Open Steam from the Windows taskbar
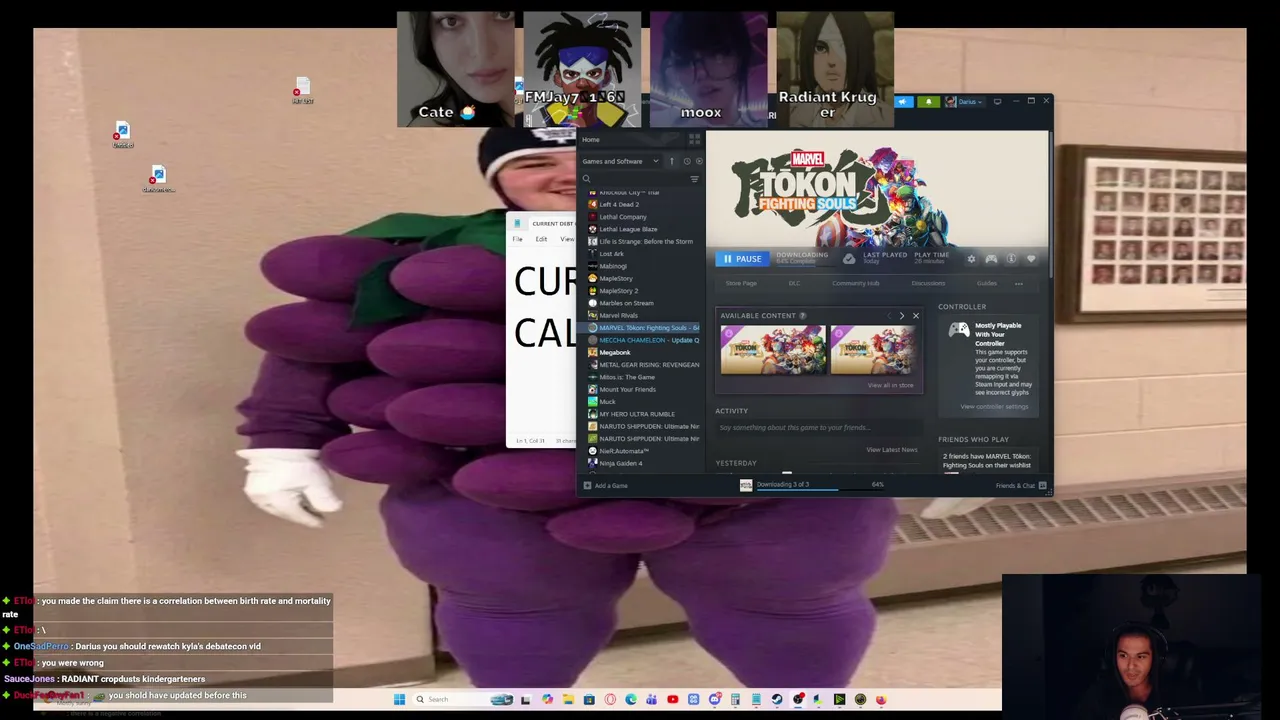Screen dimensions: 1280x720 coord(777,699)
